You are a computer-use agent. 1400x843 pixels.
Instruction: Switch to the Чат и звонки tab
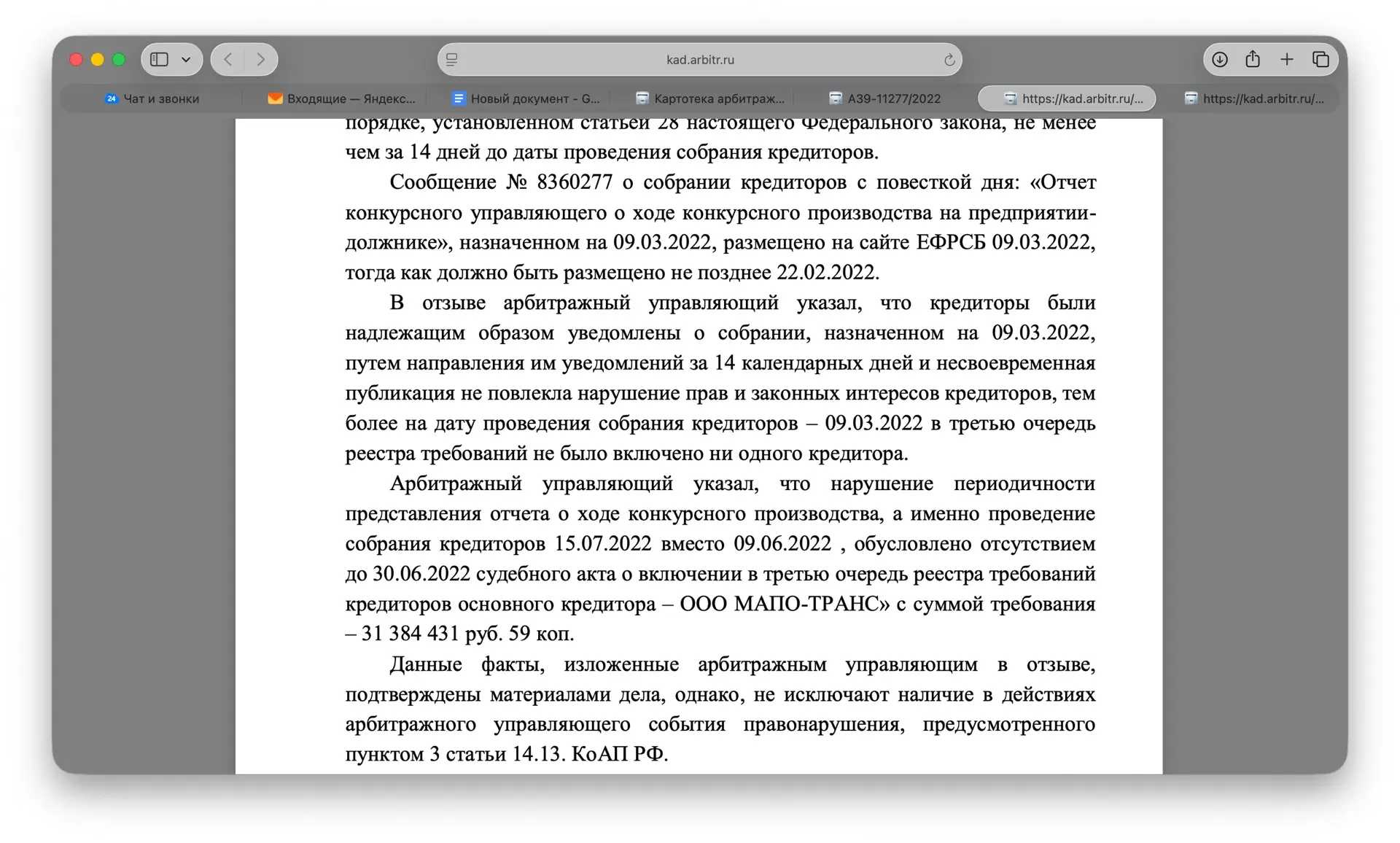[x=152, y=98]
